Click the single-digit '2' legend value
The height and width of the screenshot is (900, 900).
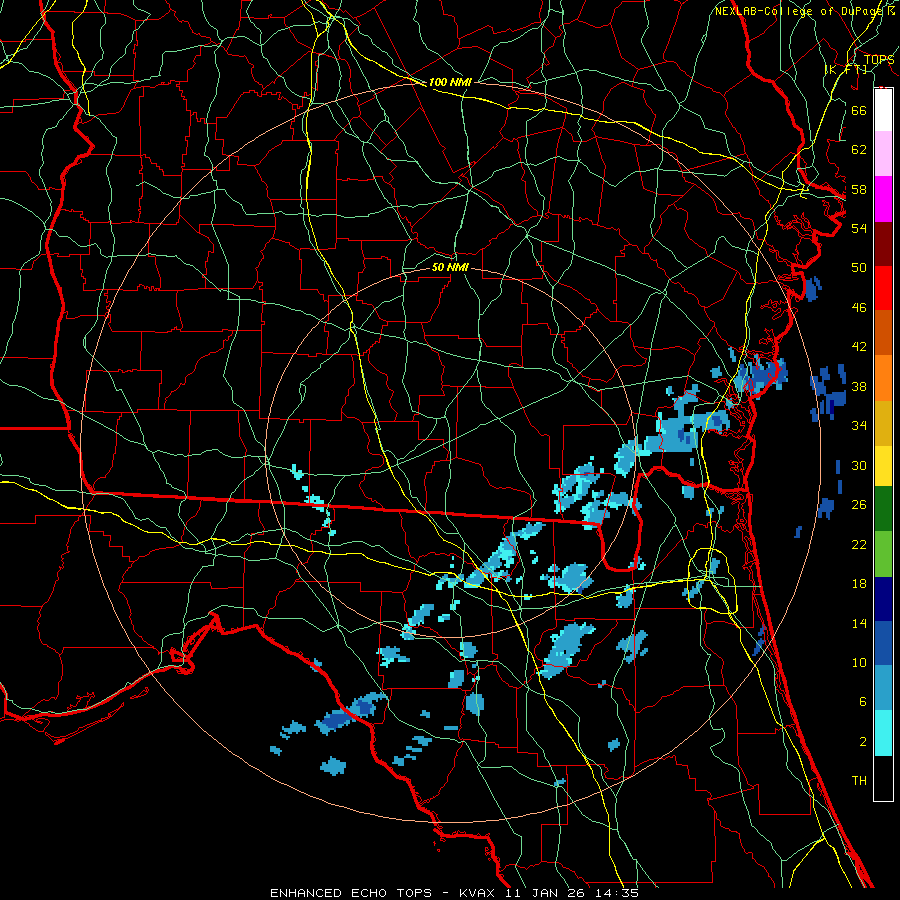point(862,742)
